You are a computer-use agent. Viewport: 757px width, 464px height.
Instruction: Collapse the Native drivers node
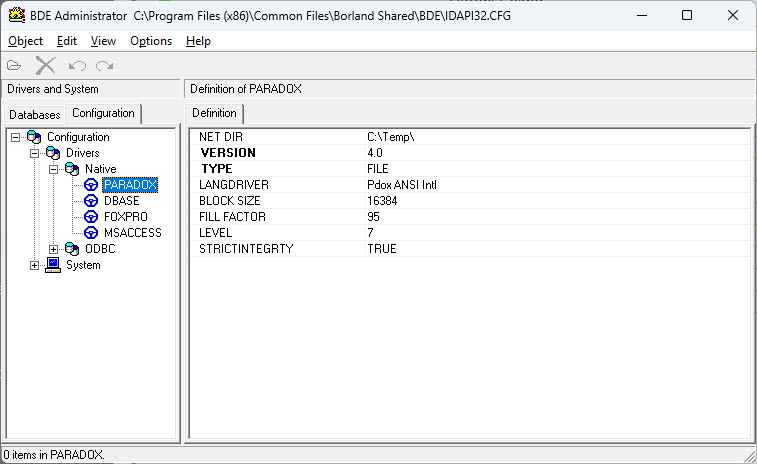coord(54,169)
